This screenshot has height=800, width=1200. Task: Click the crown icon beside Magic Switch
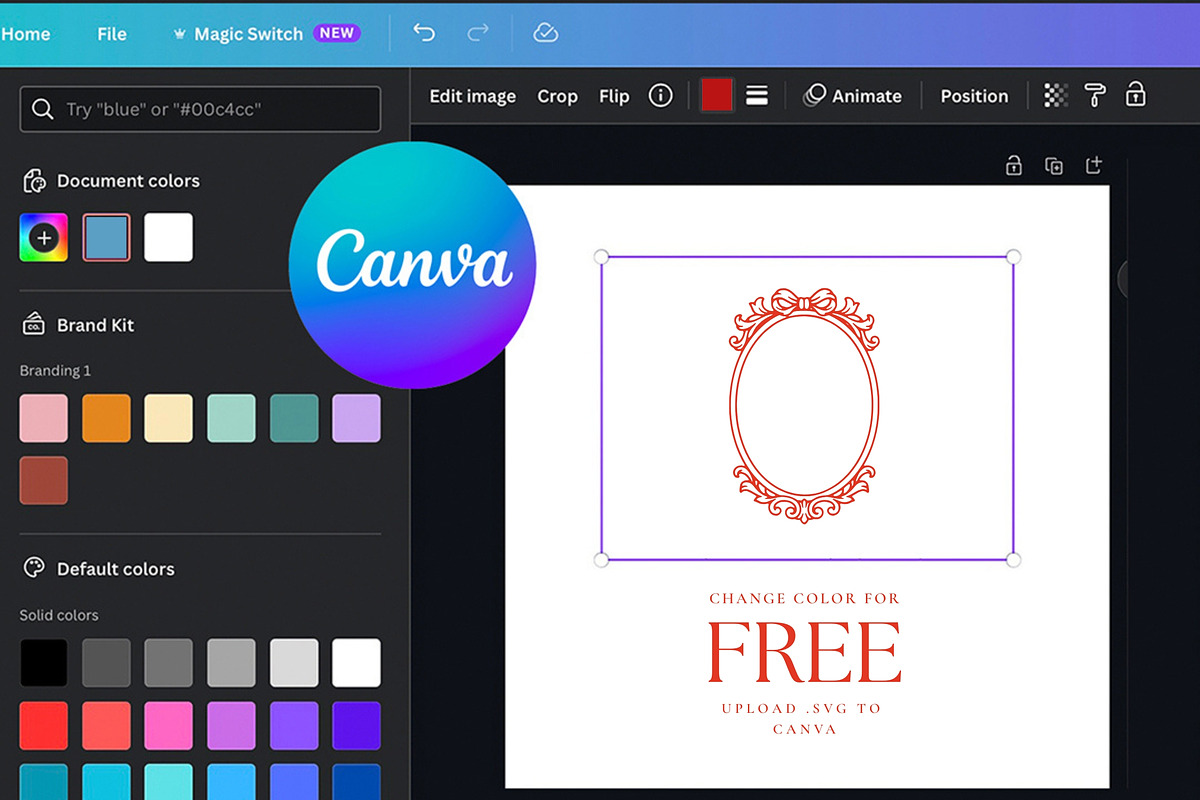pyautogui.click(x=180, y=34)
